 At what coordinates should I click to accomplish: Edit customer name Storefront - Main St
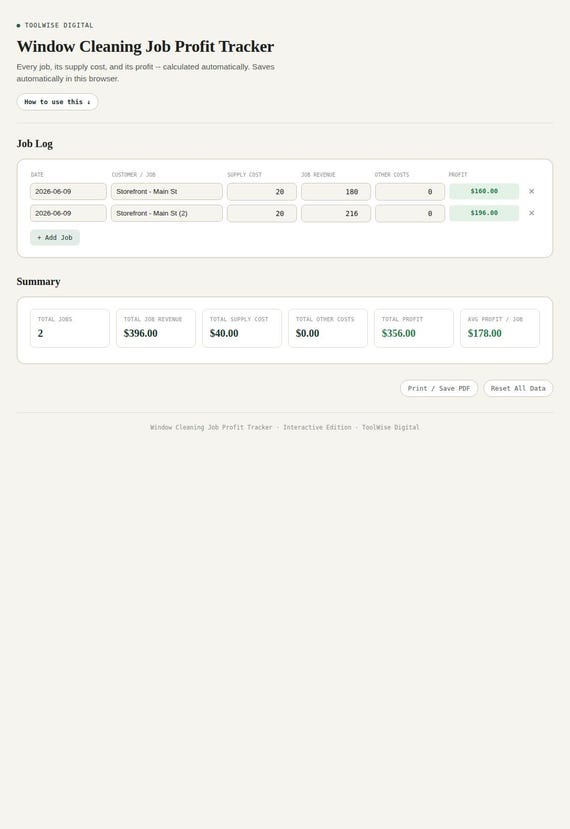tap(167, 191)
